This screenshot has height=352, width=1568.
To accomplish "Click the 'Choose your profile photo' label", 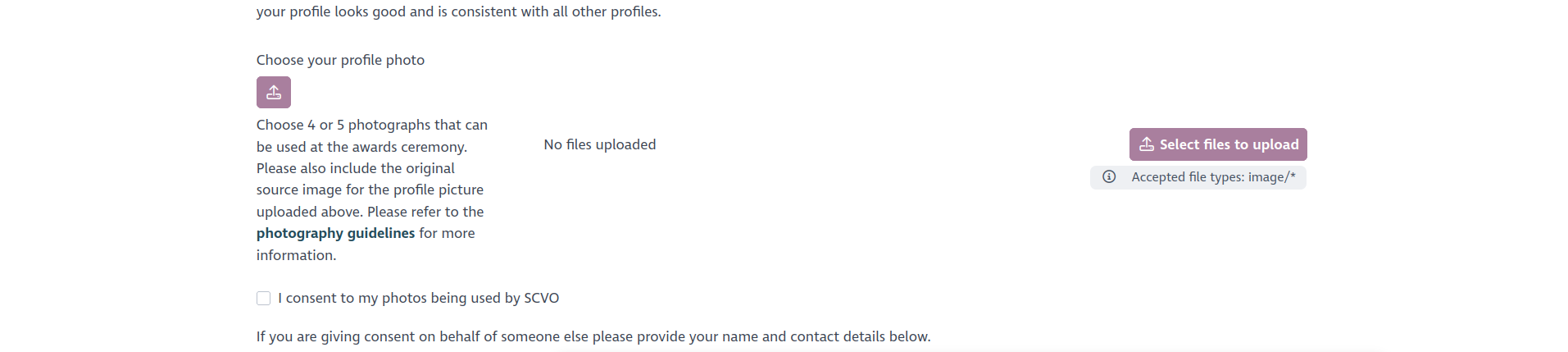I will coord(340,60).
